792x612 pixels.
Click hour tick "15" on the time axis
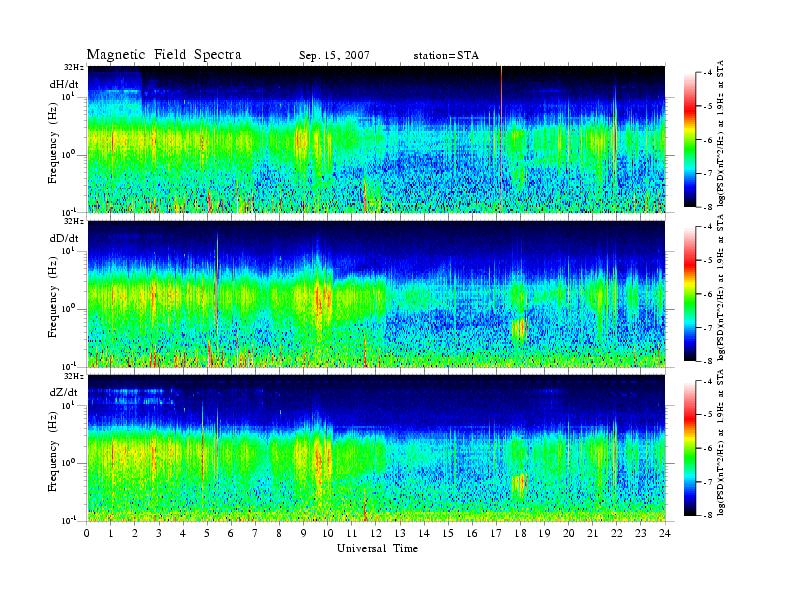pyautogui.click(x=448, y=534)
